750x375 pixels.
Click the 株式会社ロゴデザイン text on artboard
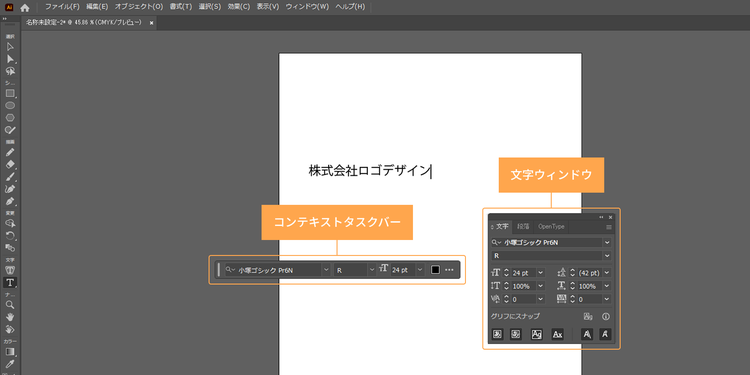370,171
